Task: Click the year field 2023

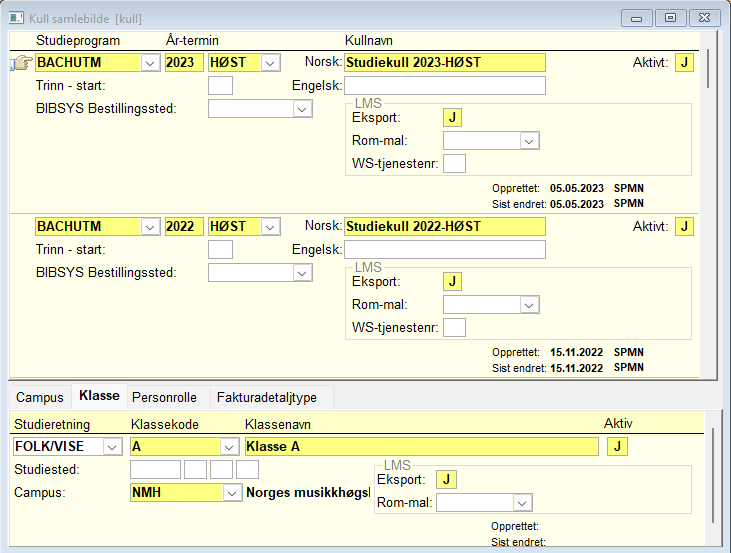Action: [x=184, y=62]
